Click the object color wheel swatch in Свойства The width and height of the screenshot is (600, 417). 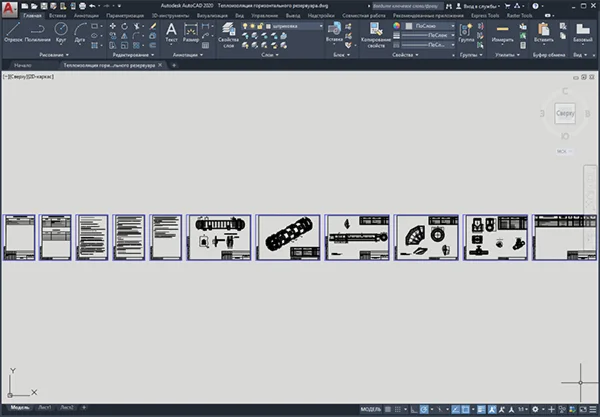click(x=396, y=26)
